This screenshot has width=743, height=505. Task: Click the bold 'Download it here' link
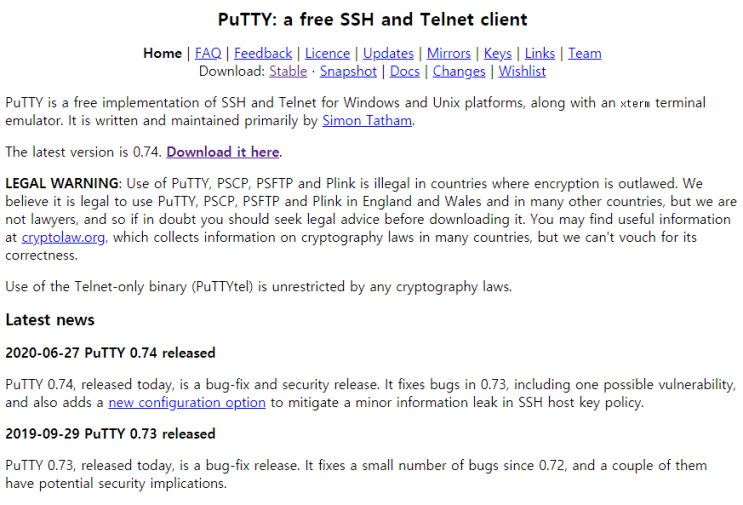[x=223, y=152]
